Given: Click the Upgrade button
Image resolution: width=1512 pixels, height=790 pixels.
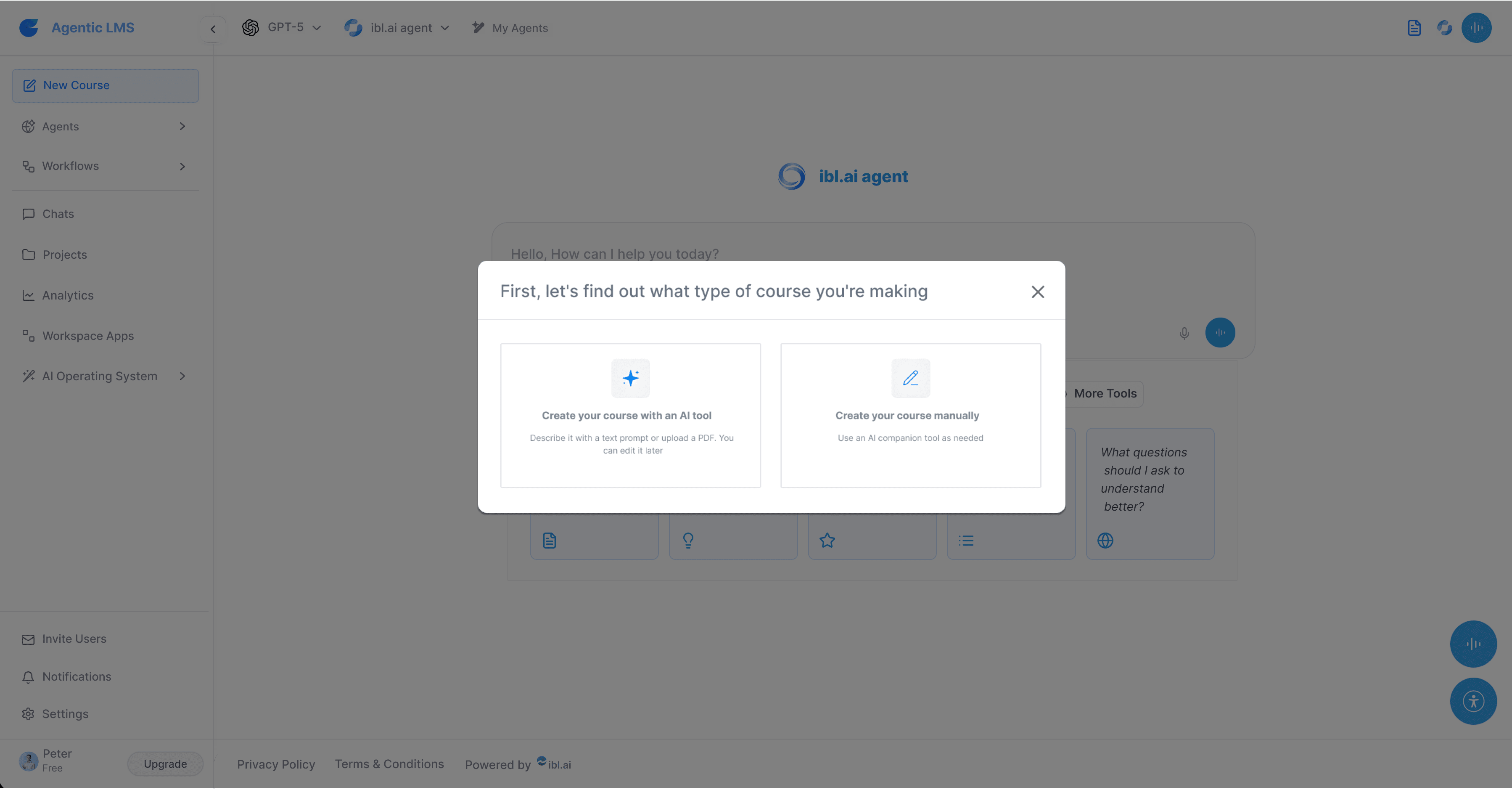Looking at the screenshot, I should coord(165,763).
